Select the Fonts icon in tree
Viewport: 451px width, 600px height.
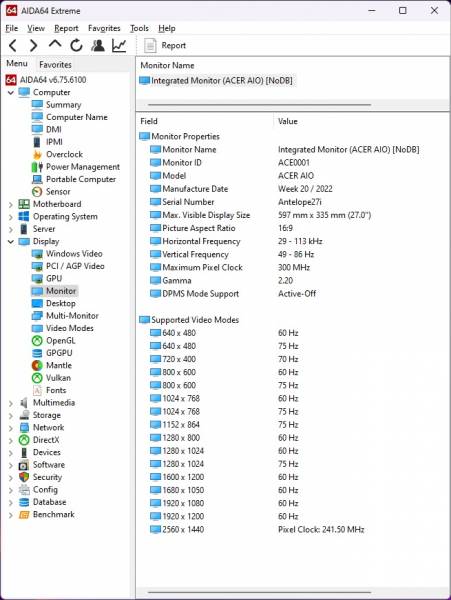(37, 390)
